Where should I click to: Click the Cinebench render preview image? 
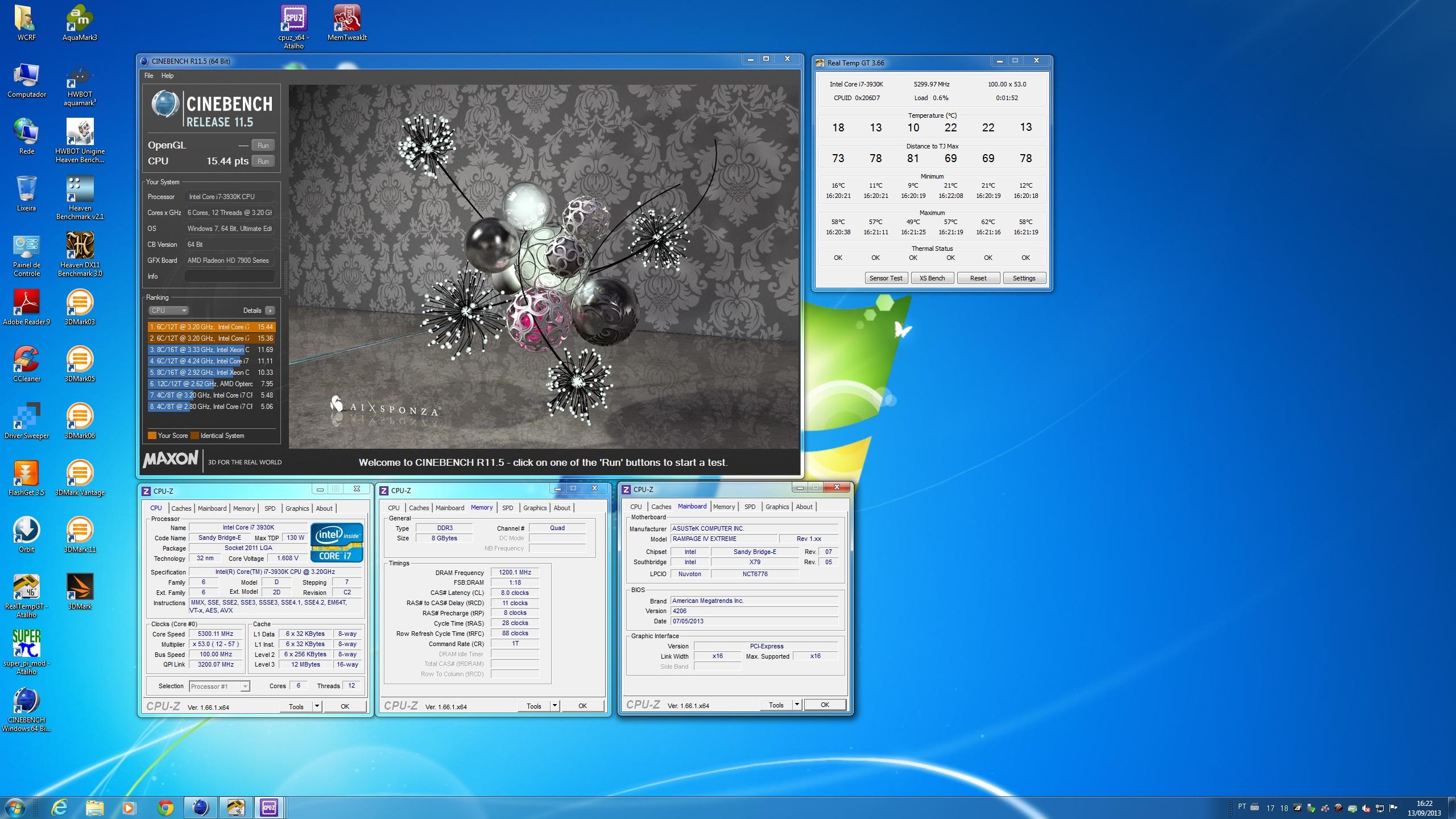pyautogui.click(x=544, y=267)
